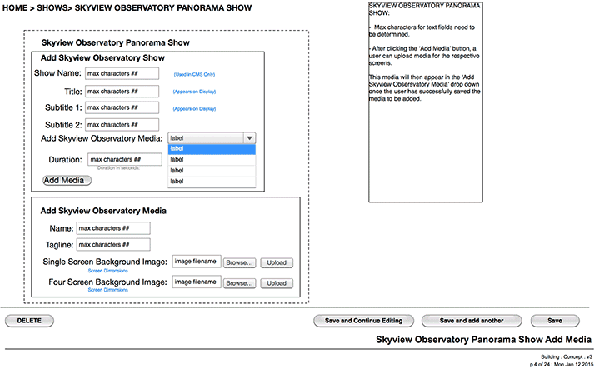600x389 pixels.
Task: Click into the Subtitle 2 field
Action: tap(122, 125)
